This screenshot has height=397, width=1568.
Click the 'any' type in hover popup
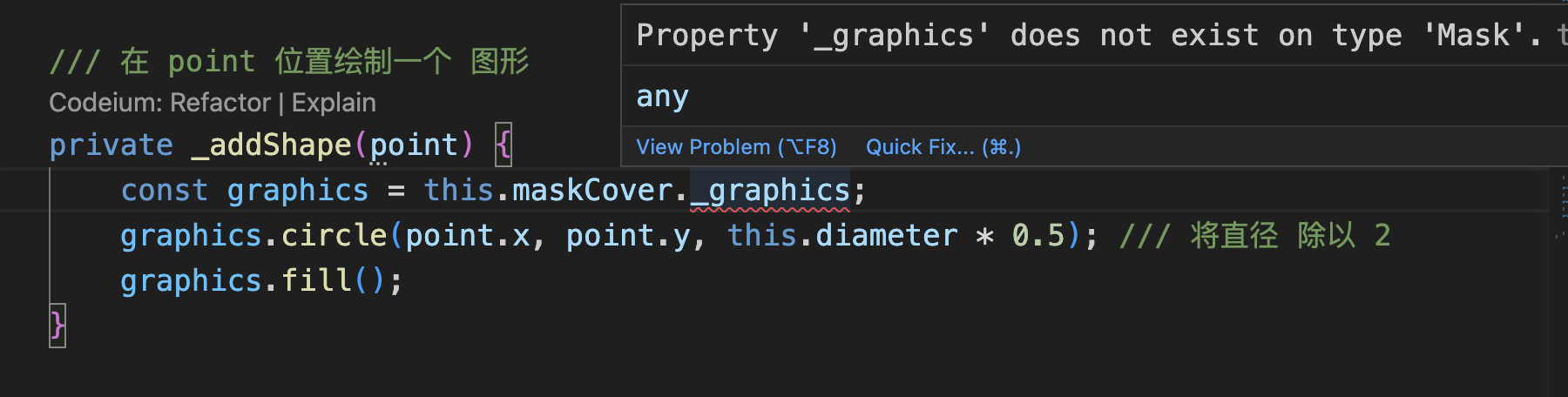[x=662, y=97]
